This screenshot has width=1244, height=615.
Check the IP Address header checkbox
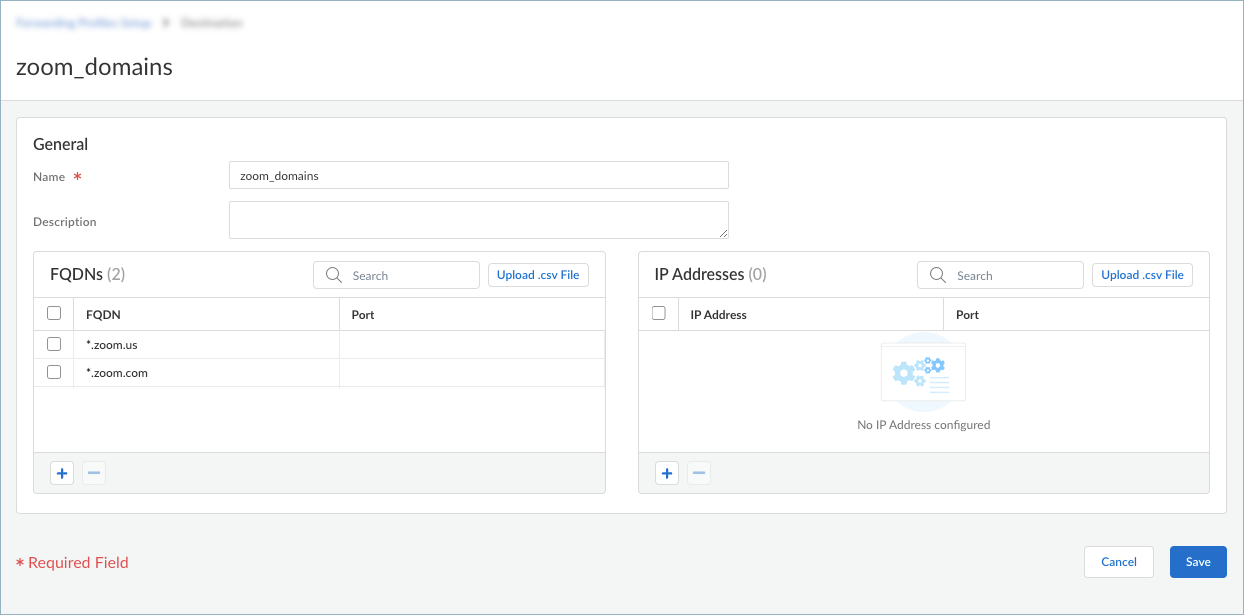tap(659, 314)
